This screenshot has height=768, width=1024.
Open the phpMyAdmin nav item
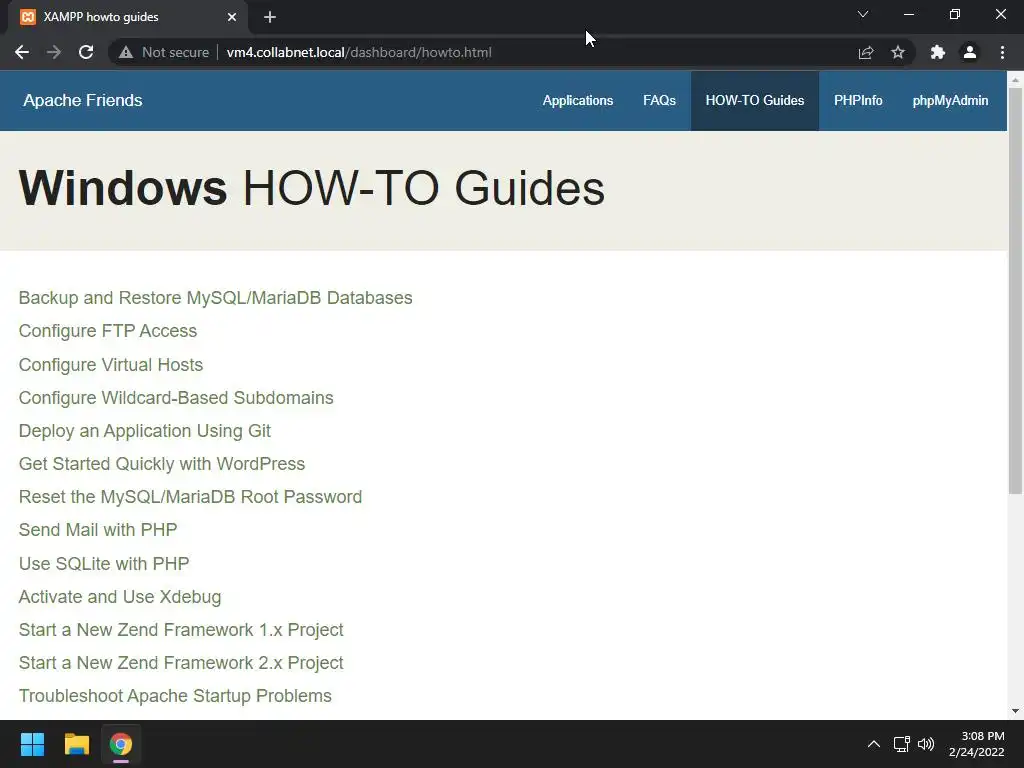[950, 101]
